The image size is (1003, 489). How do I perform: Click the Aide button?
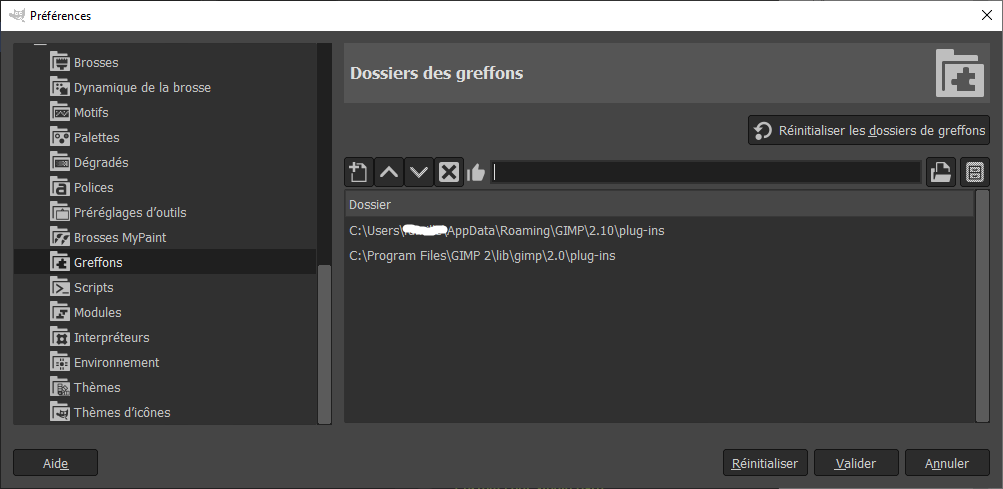pos(56,463)
